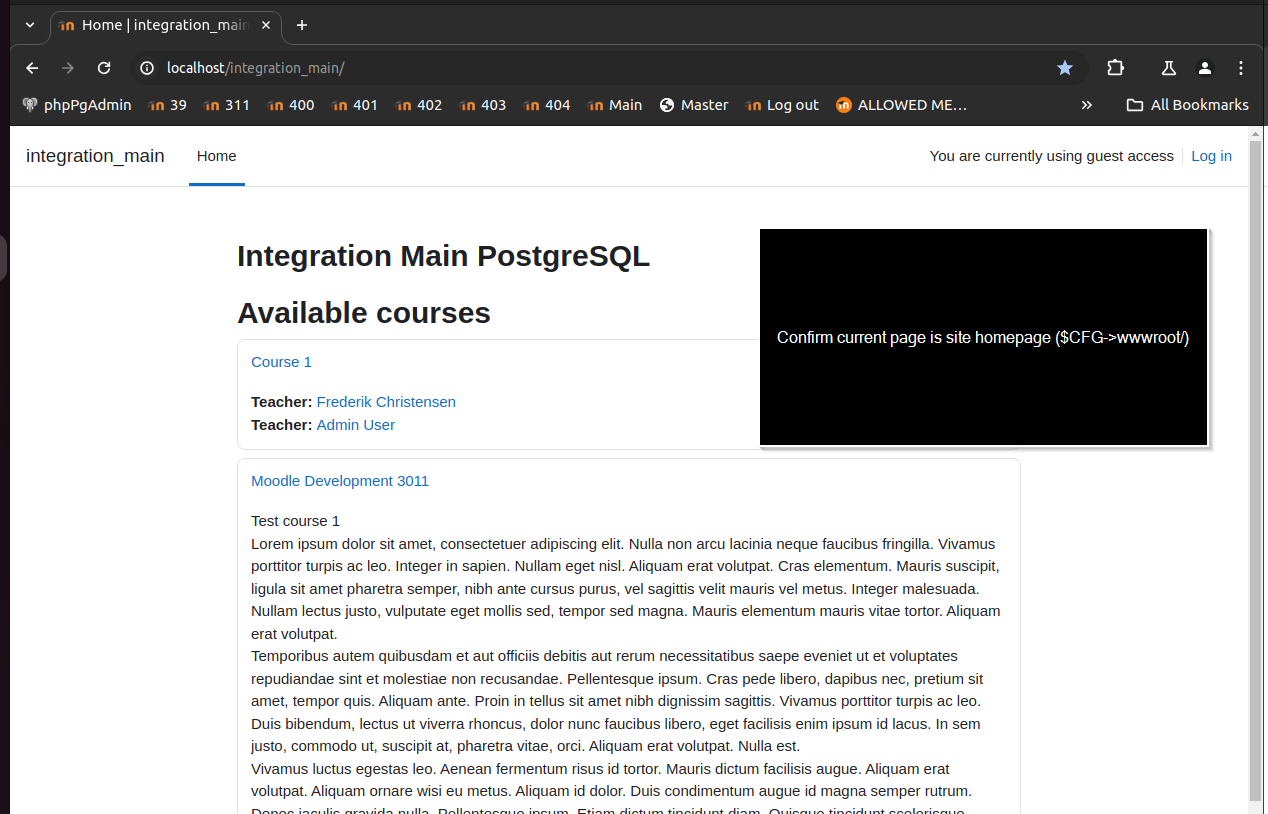The image size is (1268, 814).
Task: Open the Main bookmark
Action: (x=614, y=104)
